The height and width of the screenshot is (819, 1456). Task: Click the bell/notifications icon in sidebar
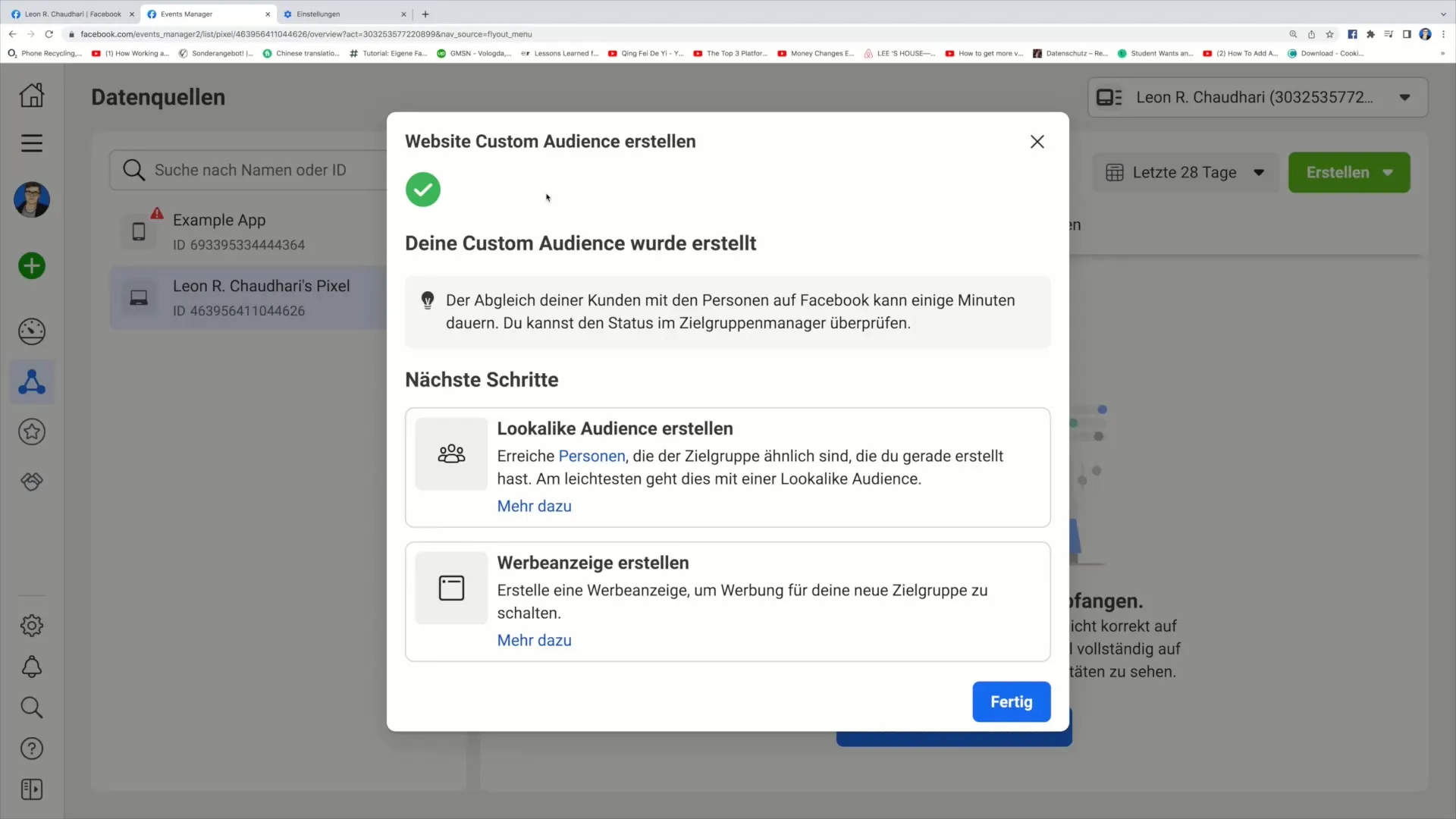[31, 667]
